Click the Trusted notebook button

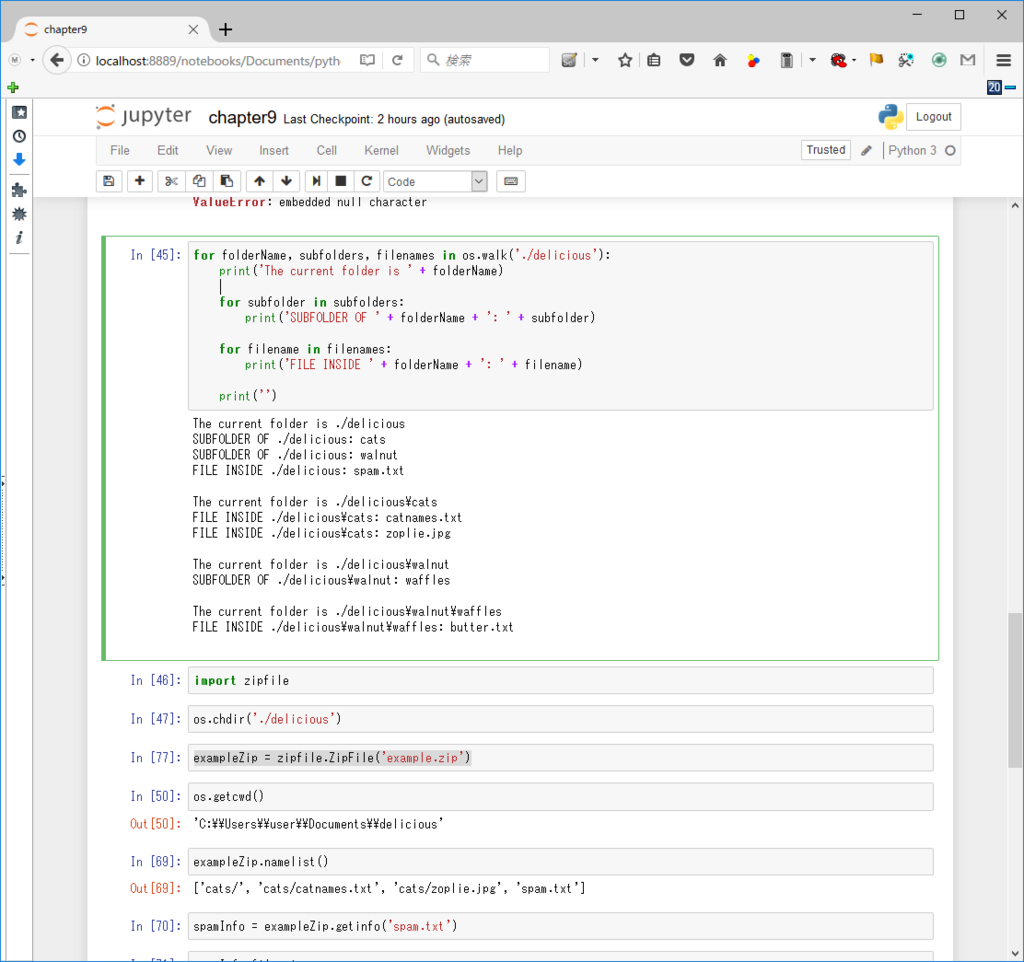click(x=825, y=150)
